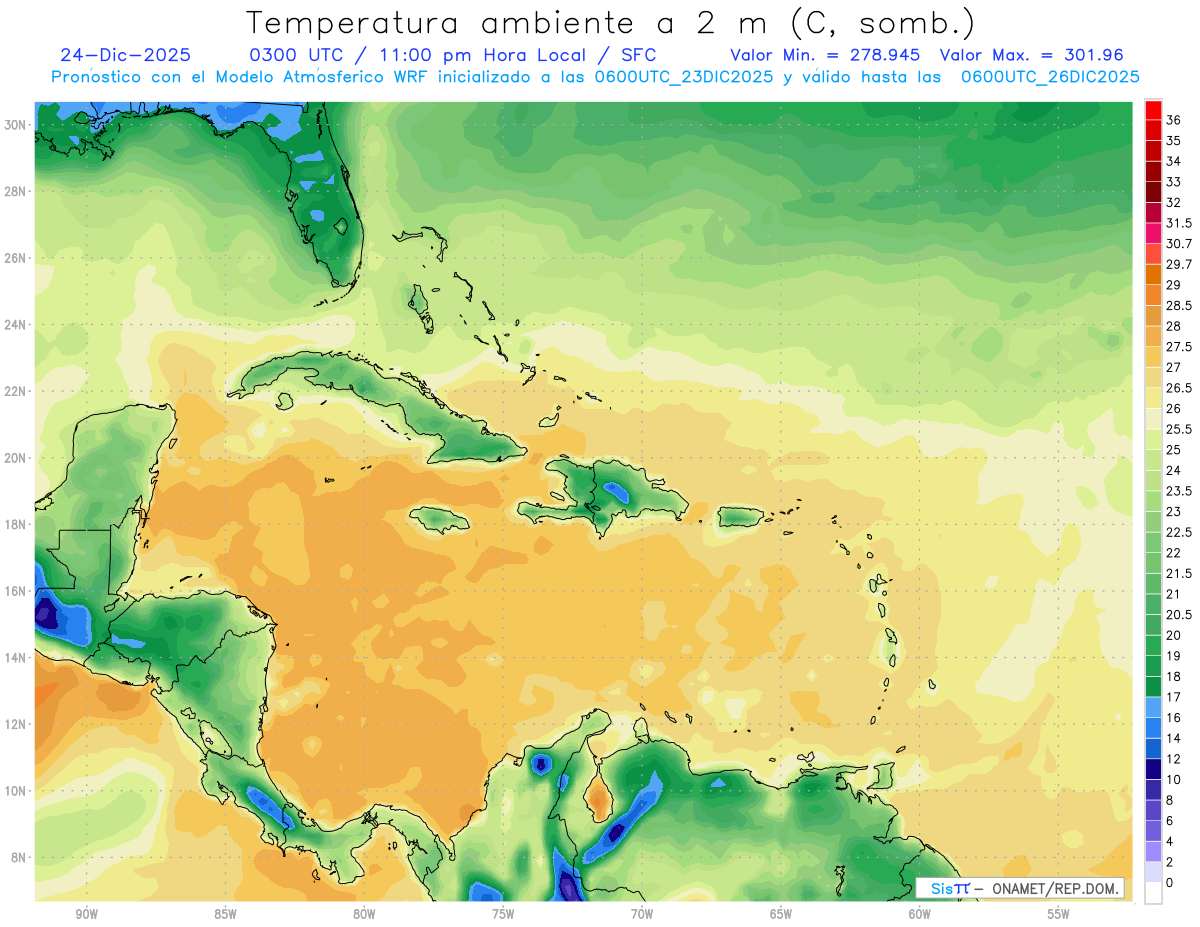Click the legend value label "20.5"
Image resolution: width=1200 pixels, height=927 pixels.
coord(1179,614)
